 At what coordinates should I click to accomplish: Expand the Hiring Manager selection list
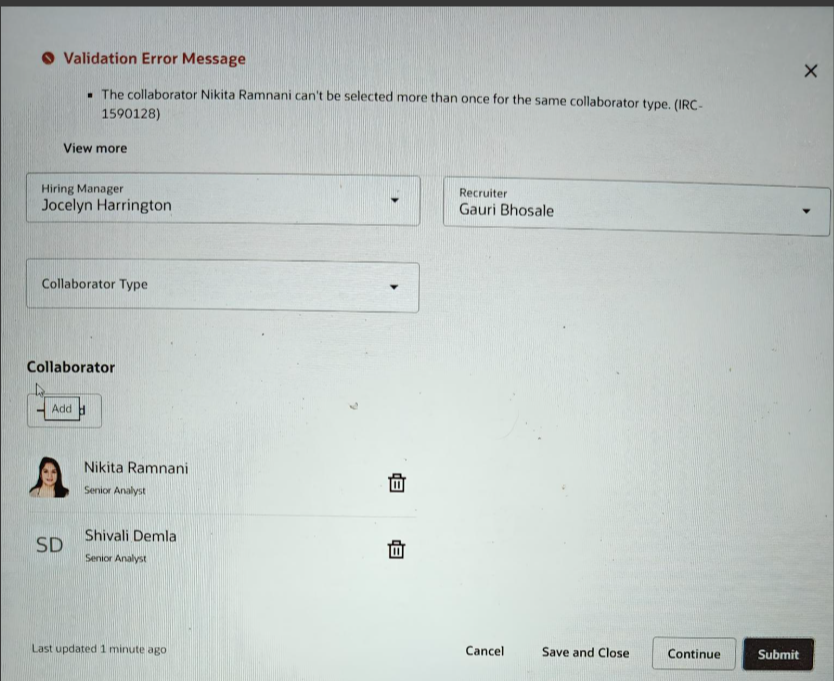point(395,200)
